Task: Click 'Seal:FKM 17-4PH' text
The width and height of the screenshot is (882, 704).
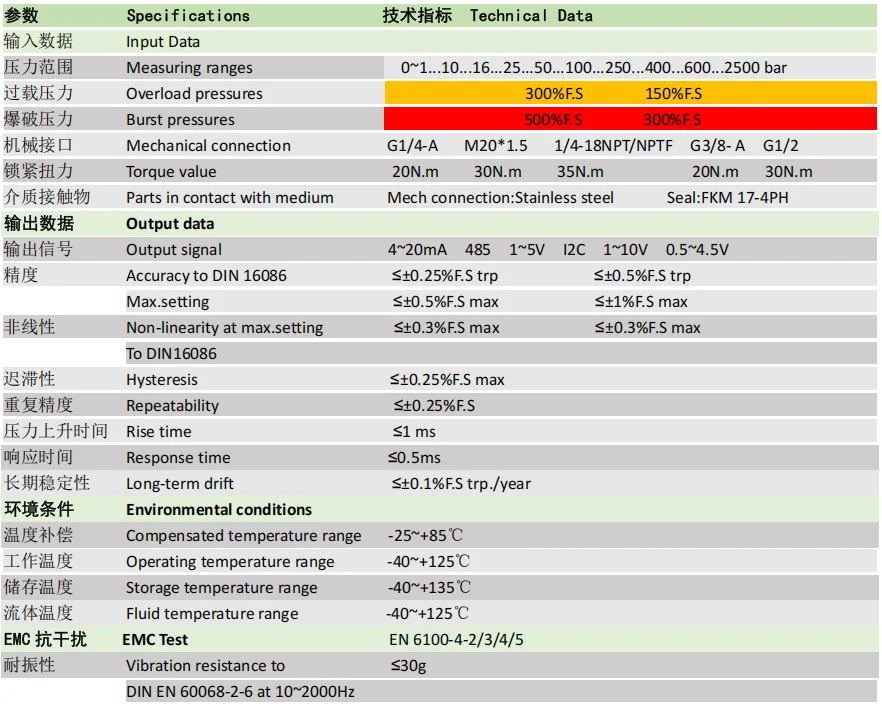Action: coord(728,198)
